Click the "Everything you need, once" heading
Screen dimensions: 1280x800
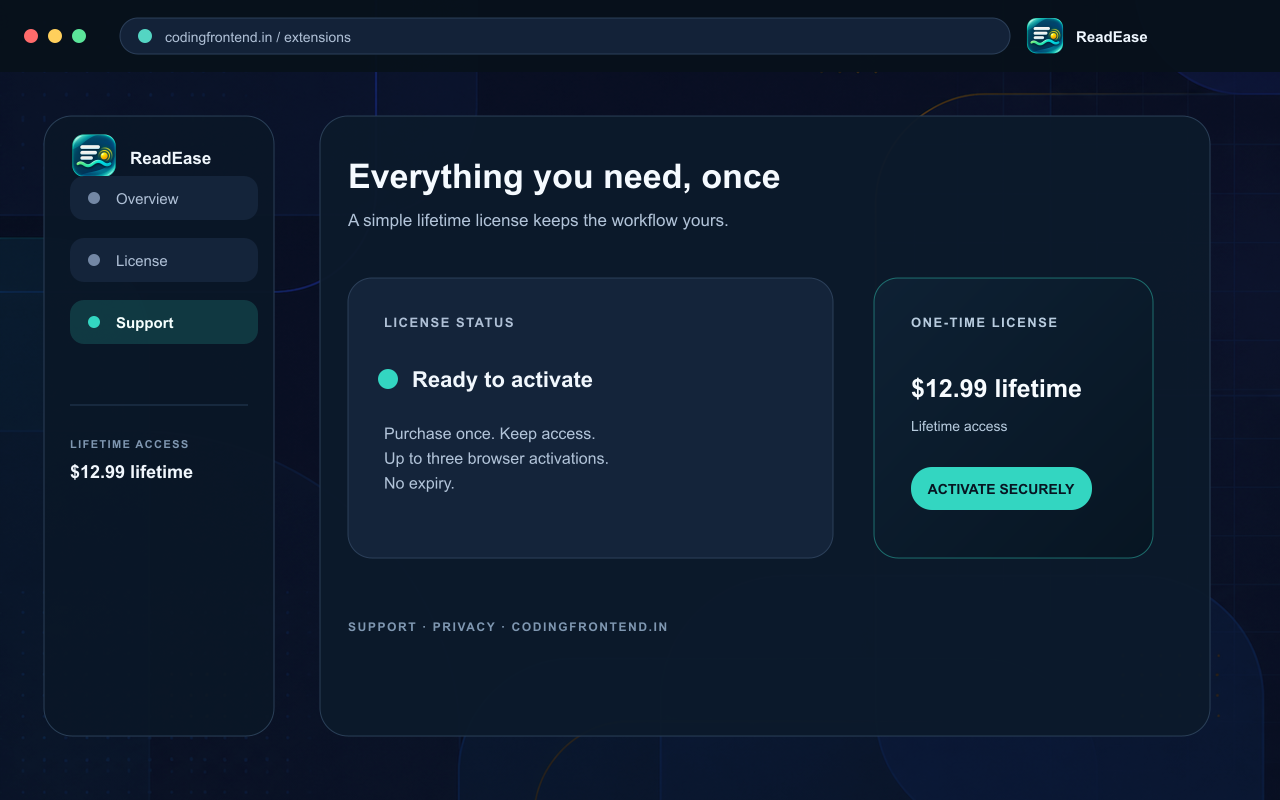pos(564,177)
